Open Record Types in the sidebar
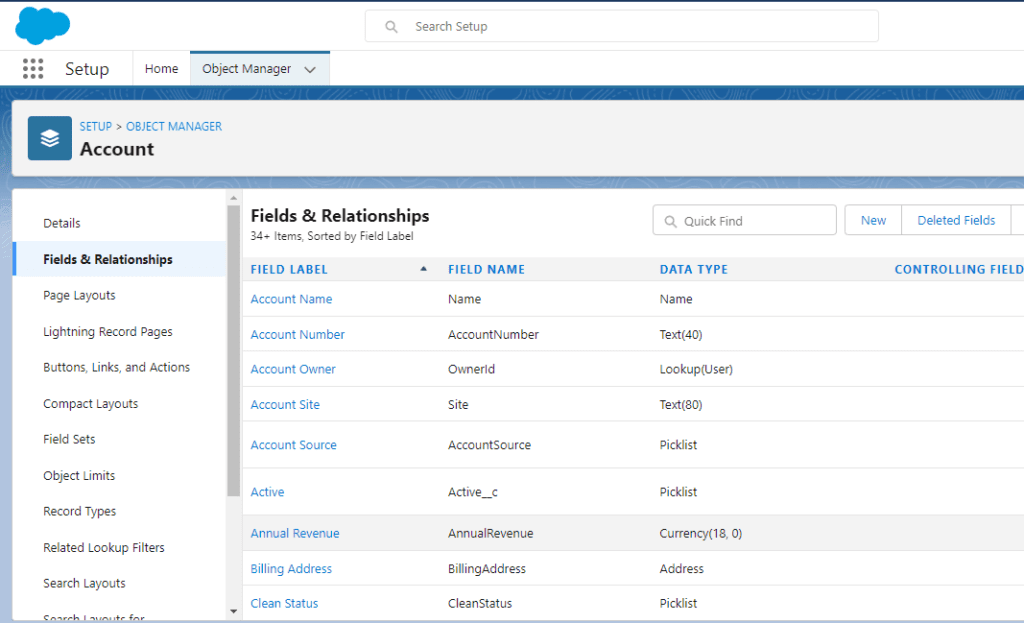 [80, 511]
